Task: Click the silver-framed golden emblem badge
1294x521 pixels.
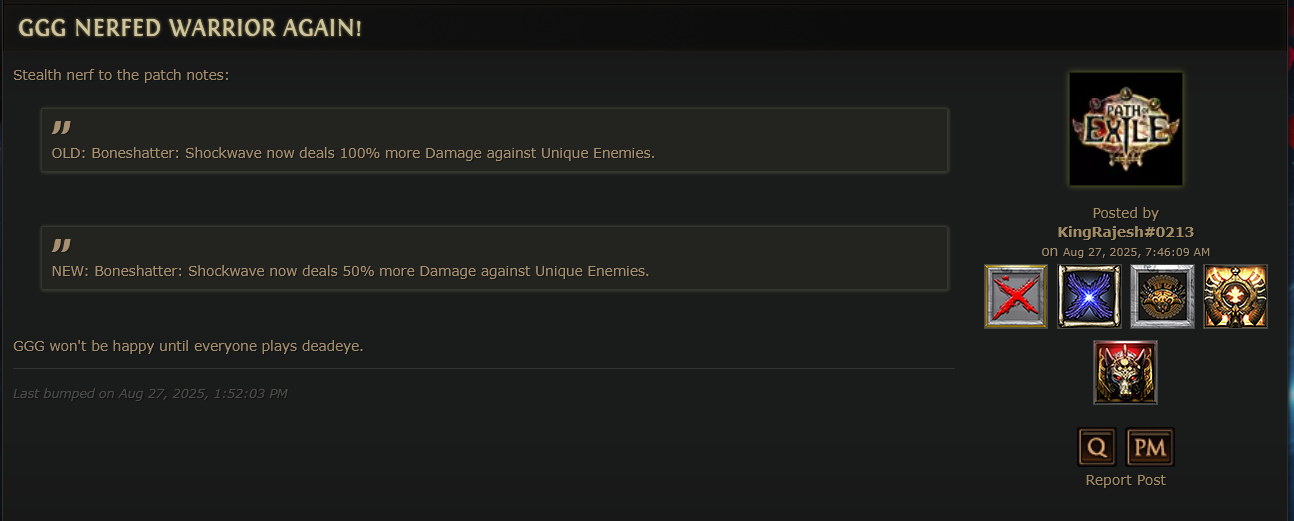Action: point(1162,297)
